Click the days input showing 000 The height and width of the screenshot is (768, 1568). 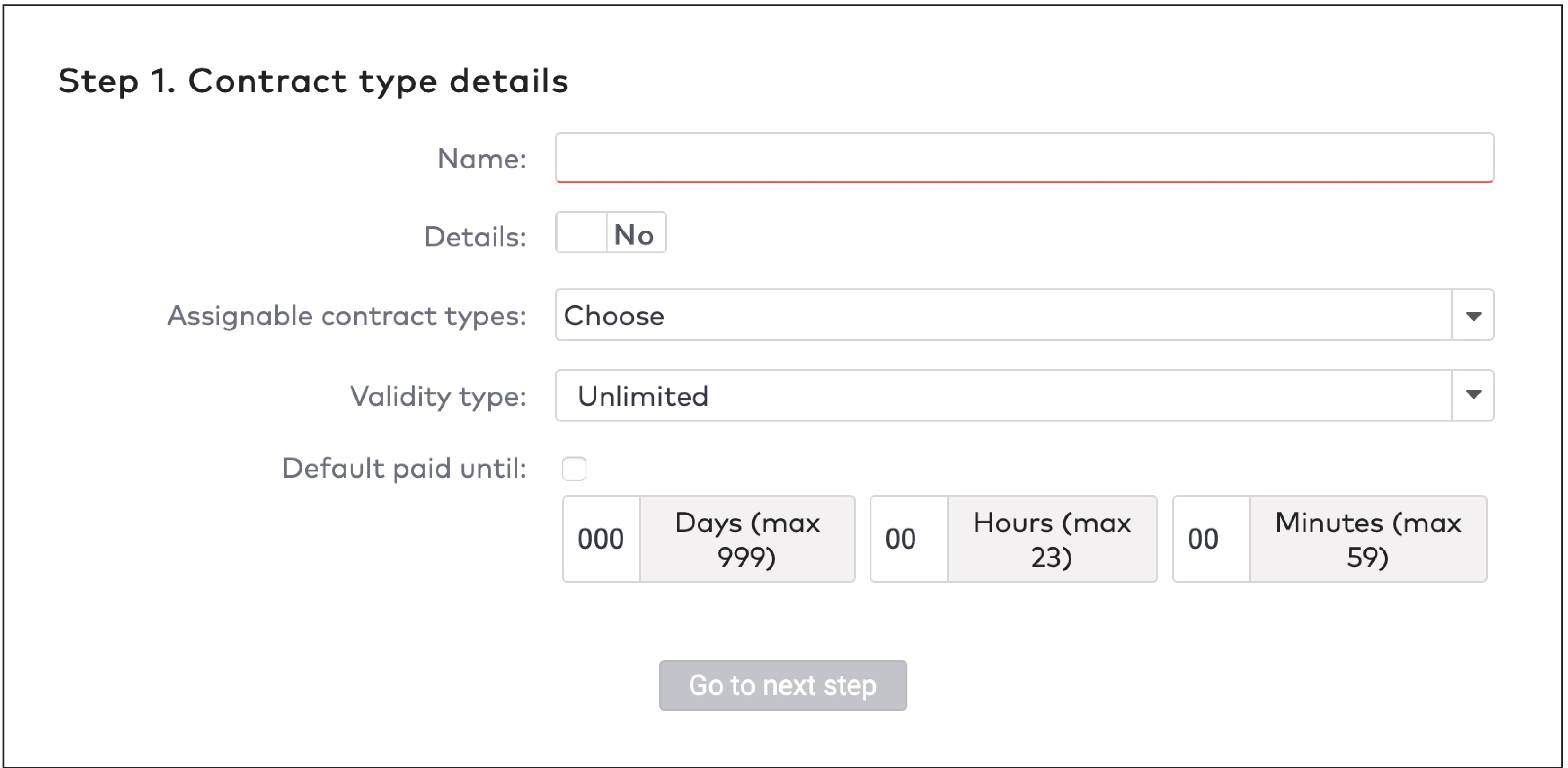pos(601,539)
